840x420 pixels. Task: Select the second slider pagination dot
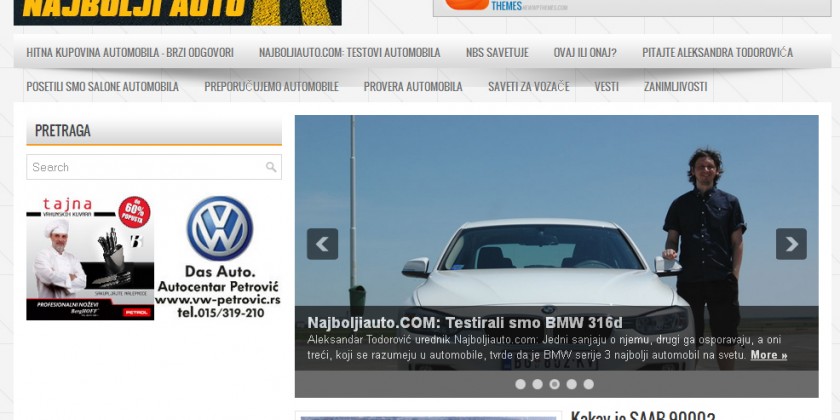(537, 384)
